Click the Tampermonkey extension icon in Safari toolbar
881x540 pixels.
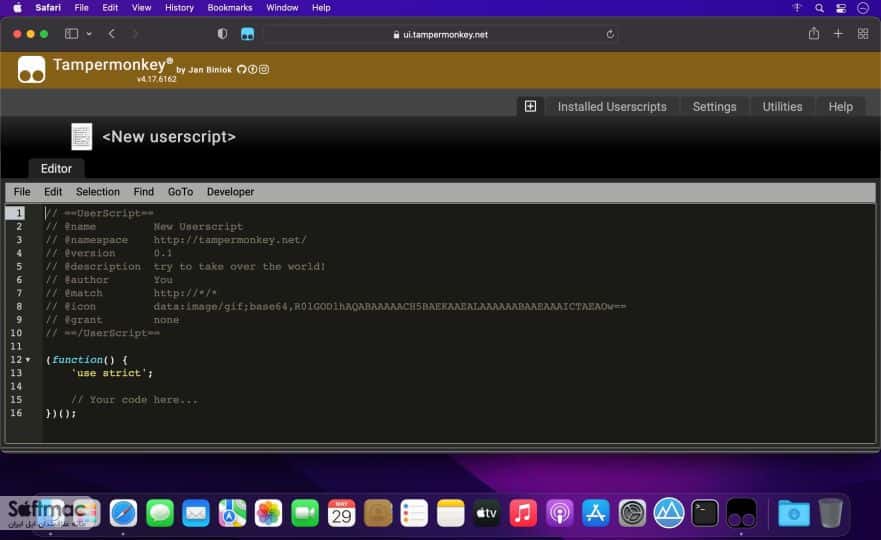(x=247, y=34)
